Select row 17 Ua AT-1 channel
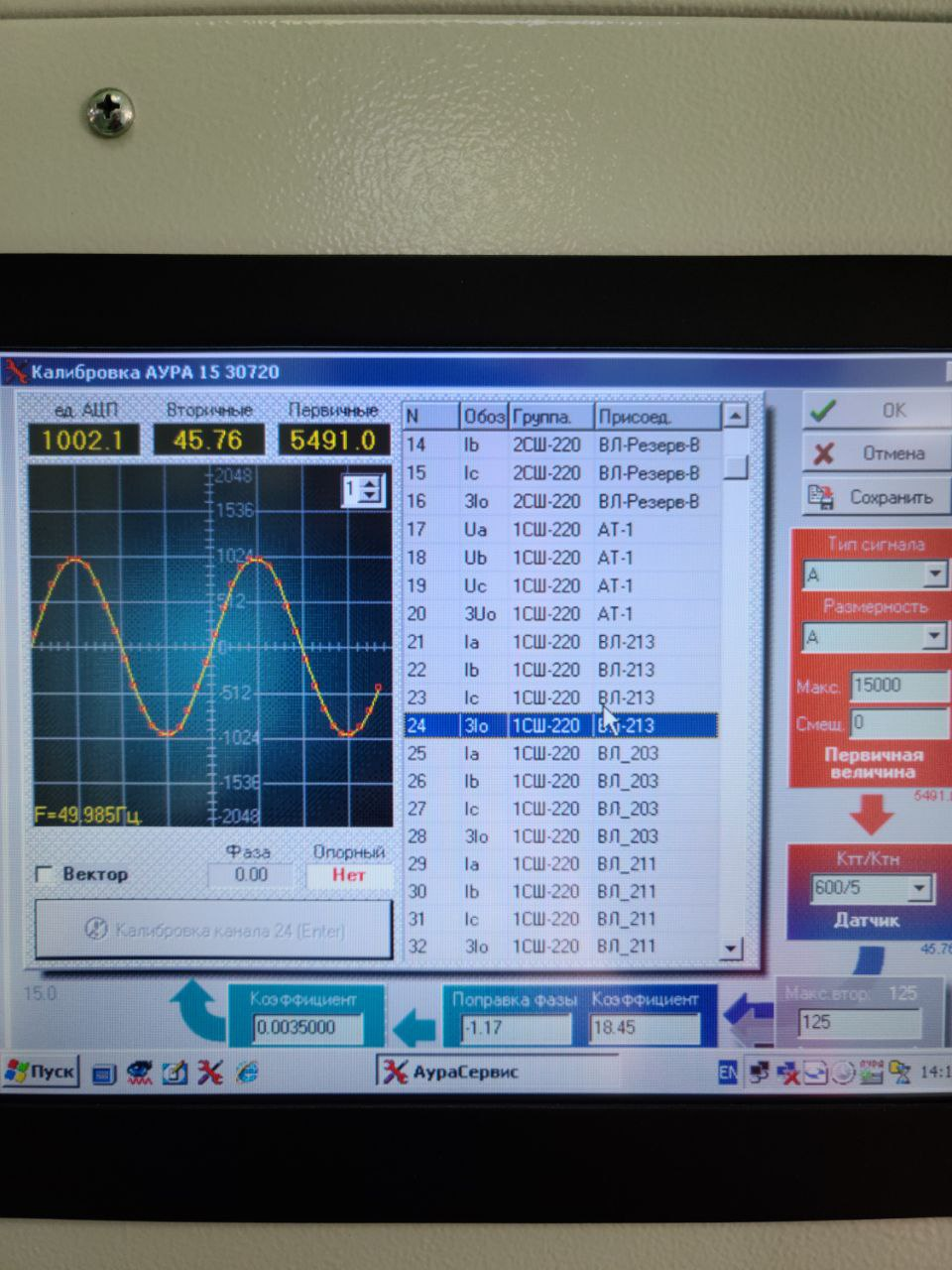The height and width of the screenshot is (1270, 952). (560, 530)
